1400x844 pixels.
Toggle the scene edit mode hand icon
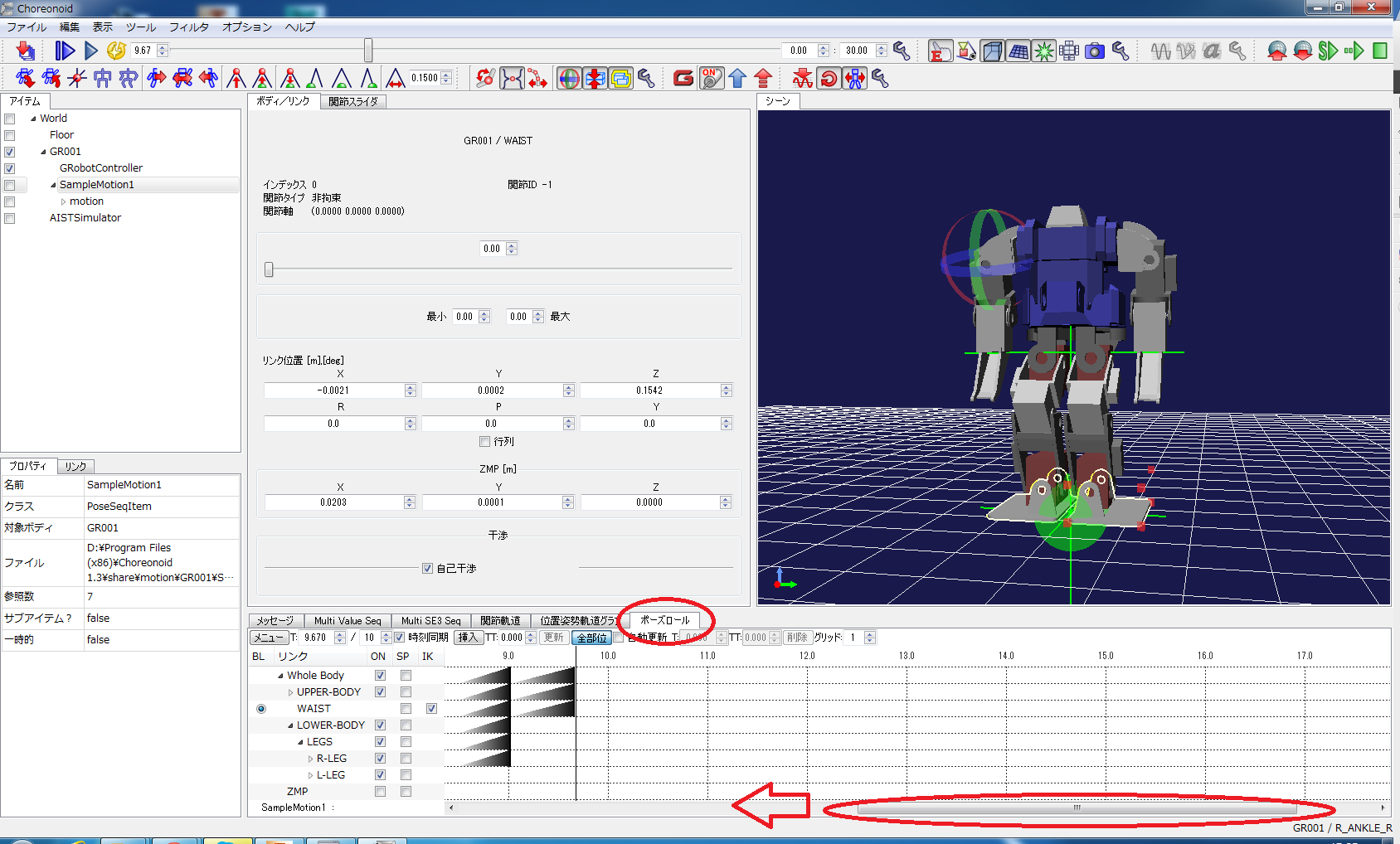(x=940, y=51)
